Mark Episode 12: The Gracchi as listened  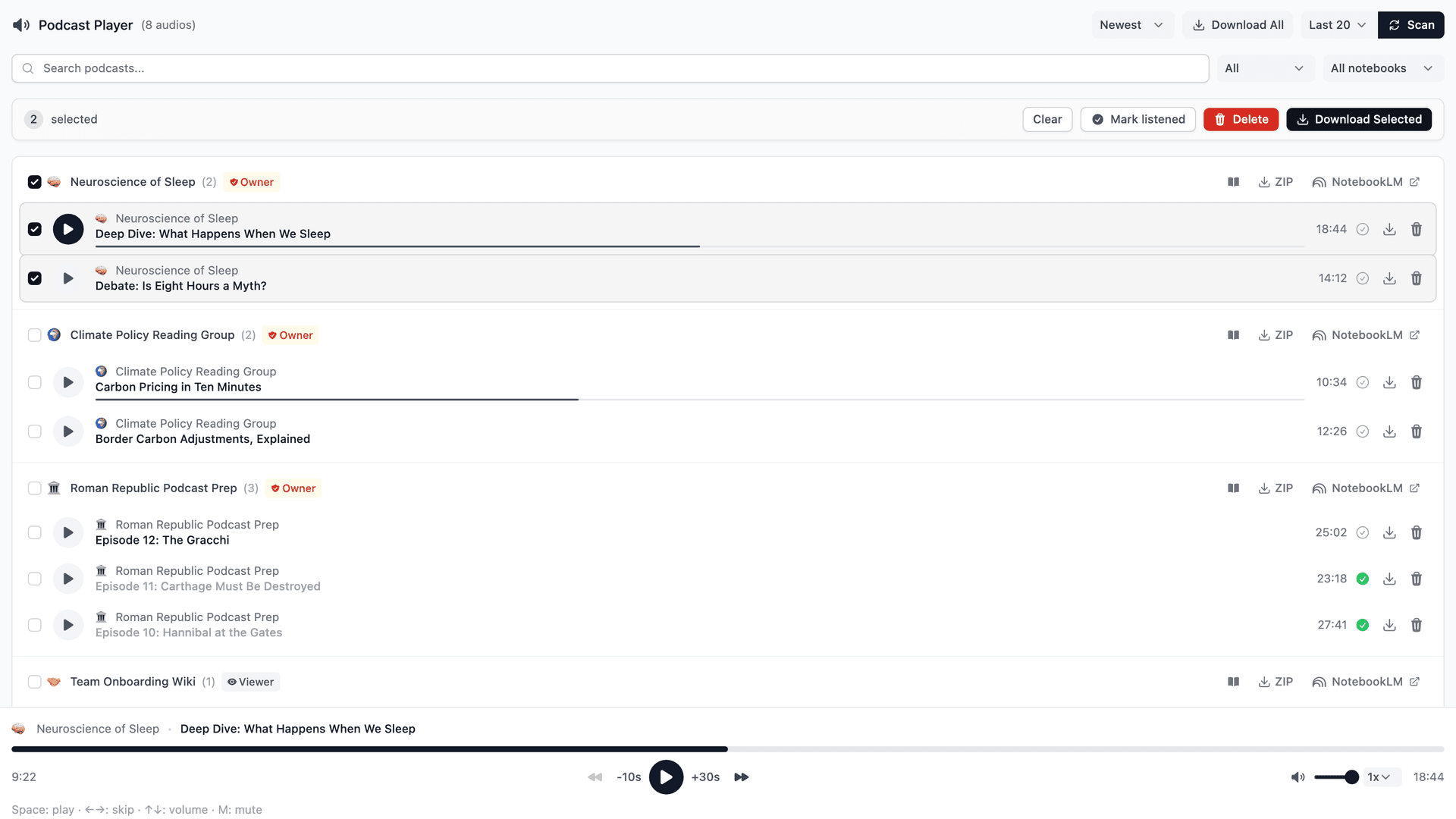(x=1363, y=532)
